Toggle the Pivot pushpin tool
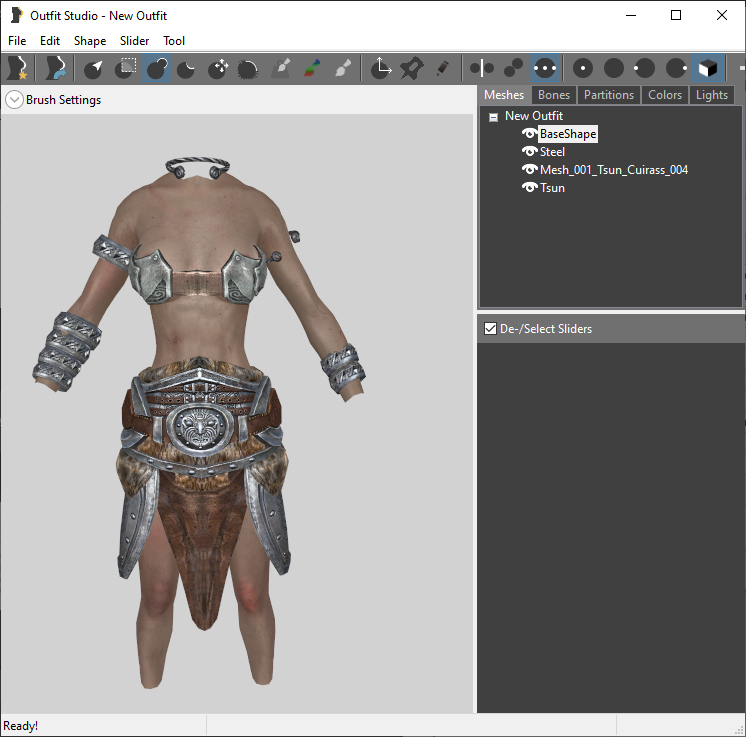The width and height of the screenshot is (746, 737). [x=412, y=68]
